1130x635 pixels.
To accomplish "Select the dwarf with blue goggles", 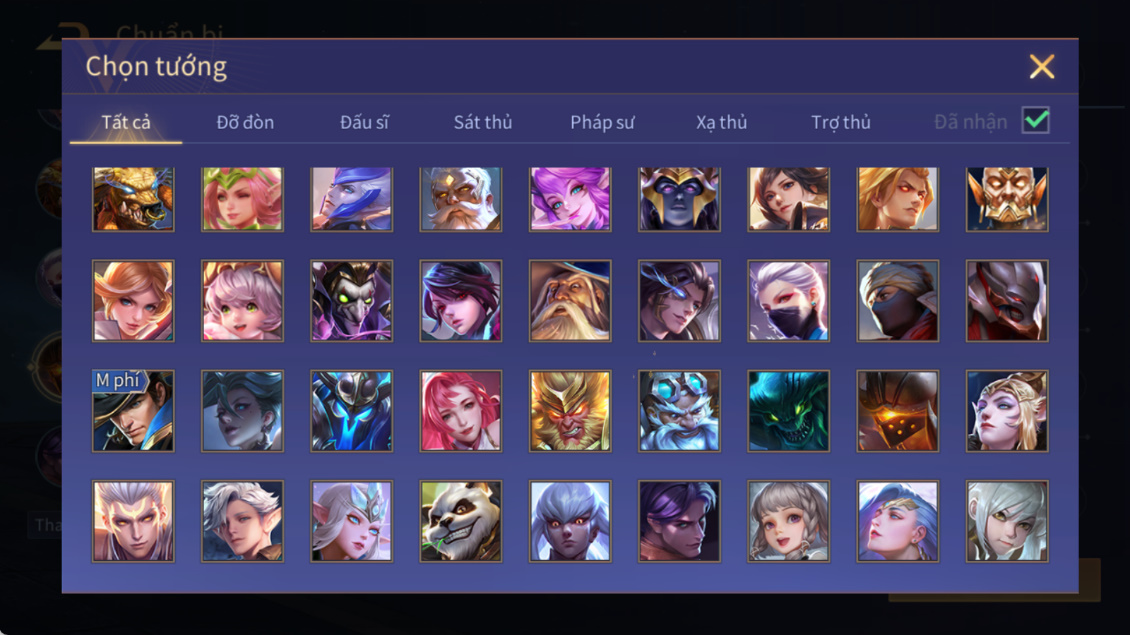I will [x=679, y=411].
